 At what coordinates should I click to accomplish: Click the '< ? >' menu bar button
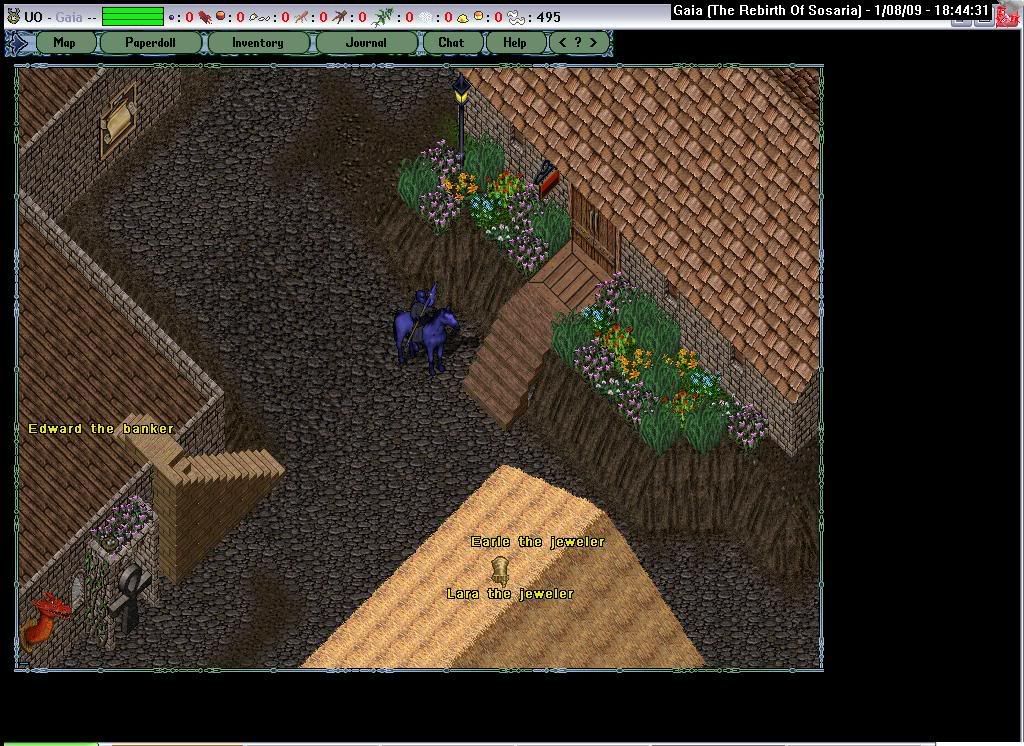578,43
